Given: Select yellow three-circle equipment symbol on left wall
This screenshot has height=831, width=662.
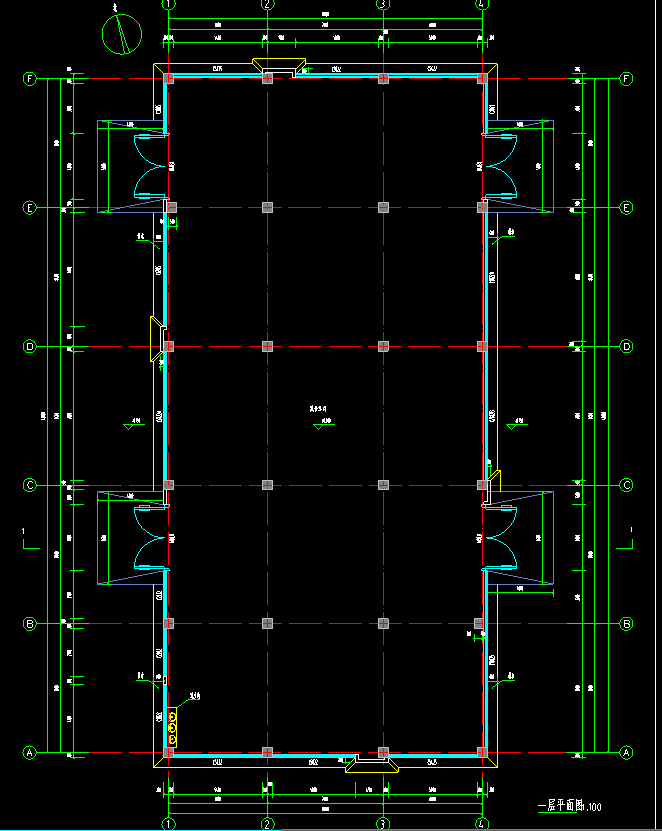Looking at the screenshot, I should click(x=172, y=727).
